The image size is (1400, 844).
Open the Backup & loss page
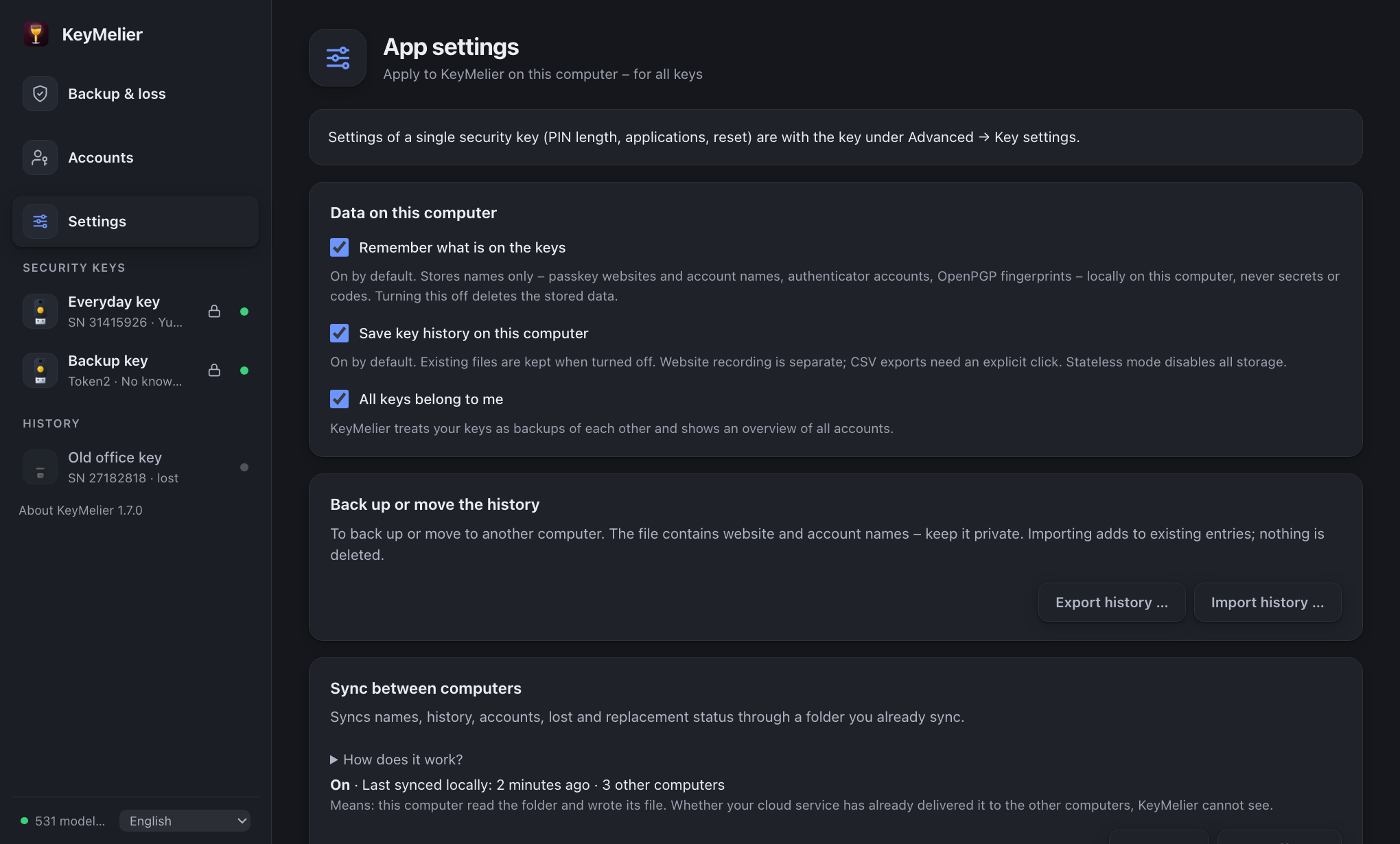coord(135,94)
